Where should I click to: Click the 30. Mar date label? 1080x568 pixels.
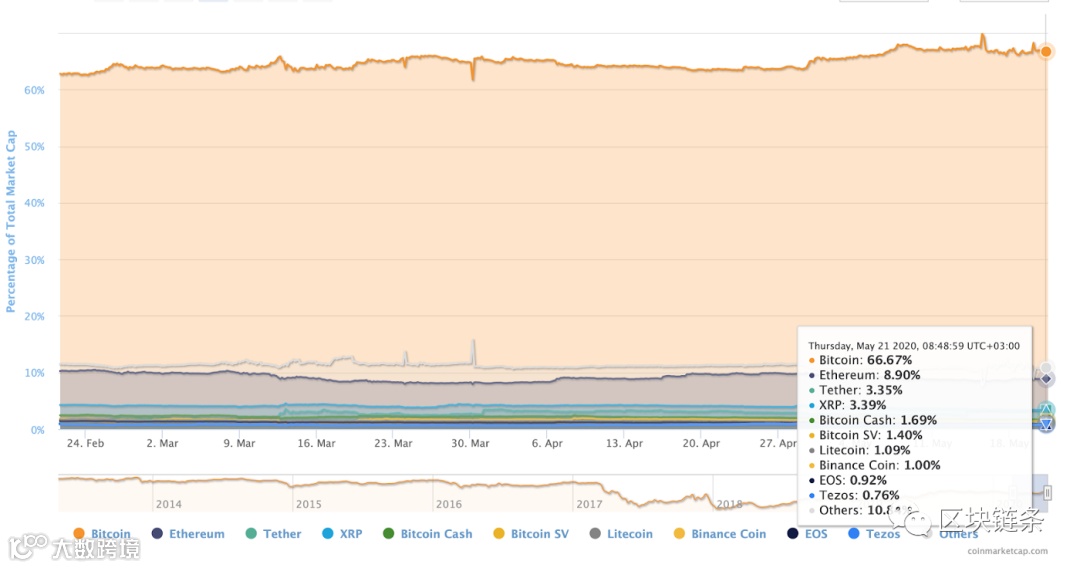pyautogui.click(x=470, y=443)
